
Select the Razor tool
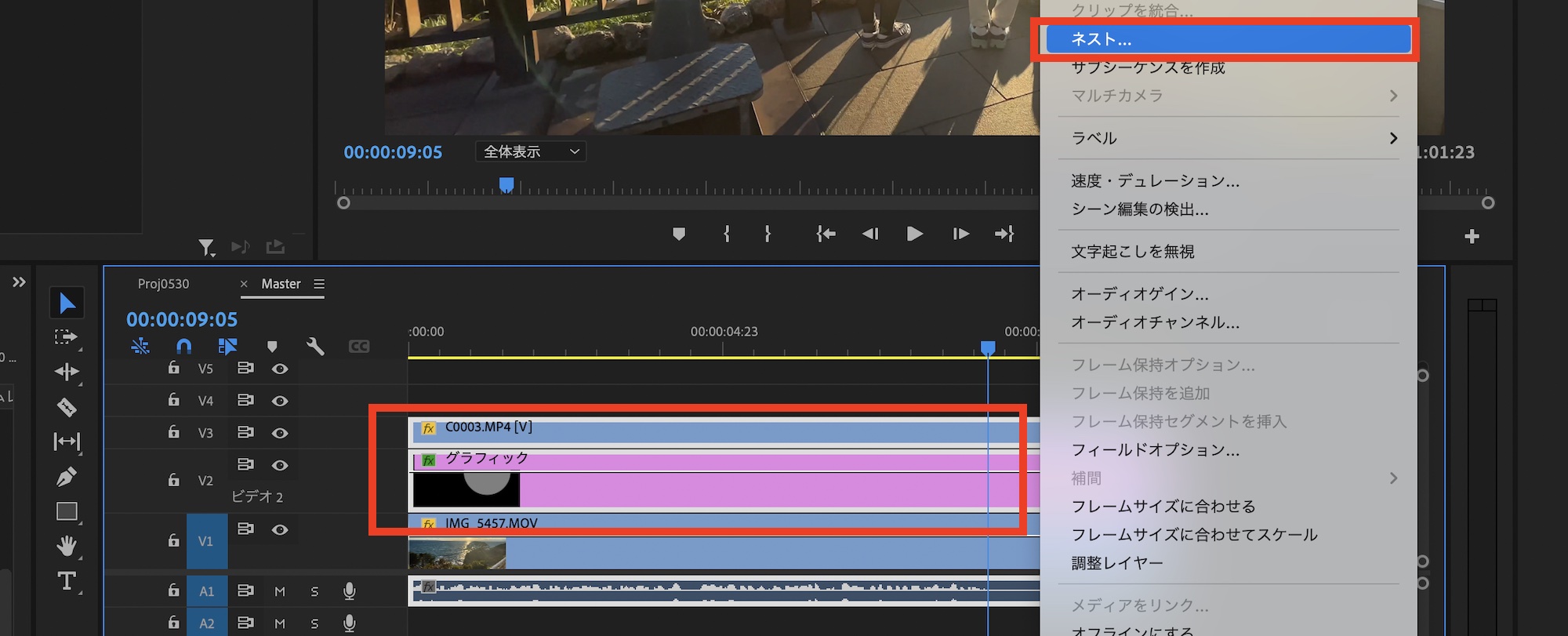pos(67,407)
